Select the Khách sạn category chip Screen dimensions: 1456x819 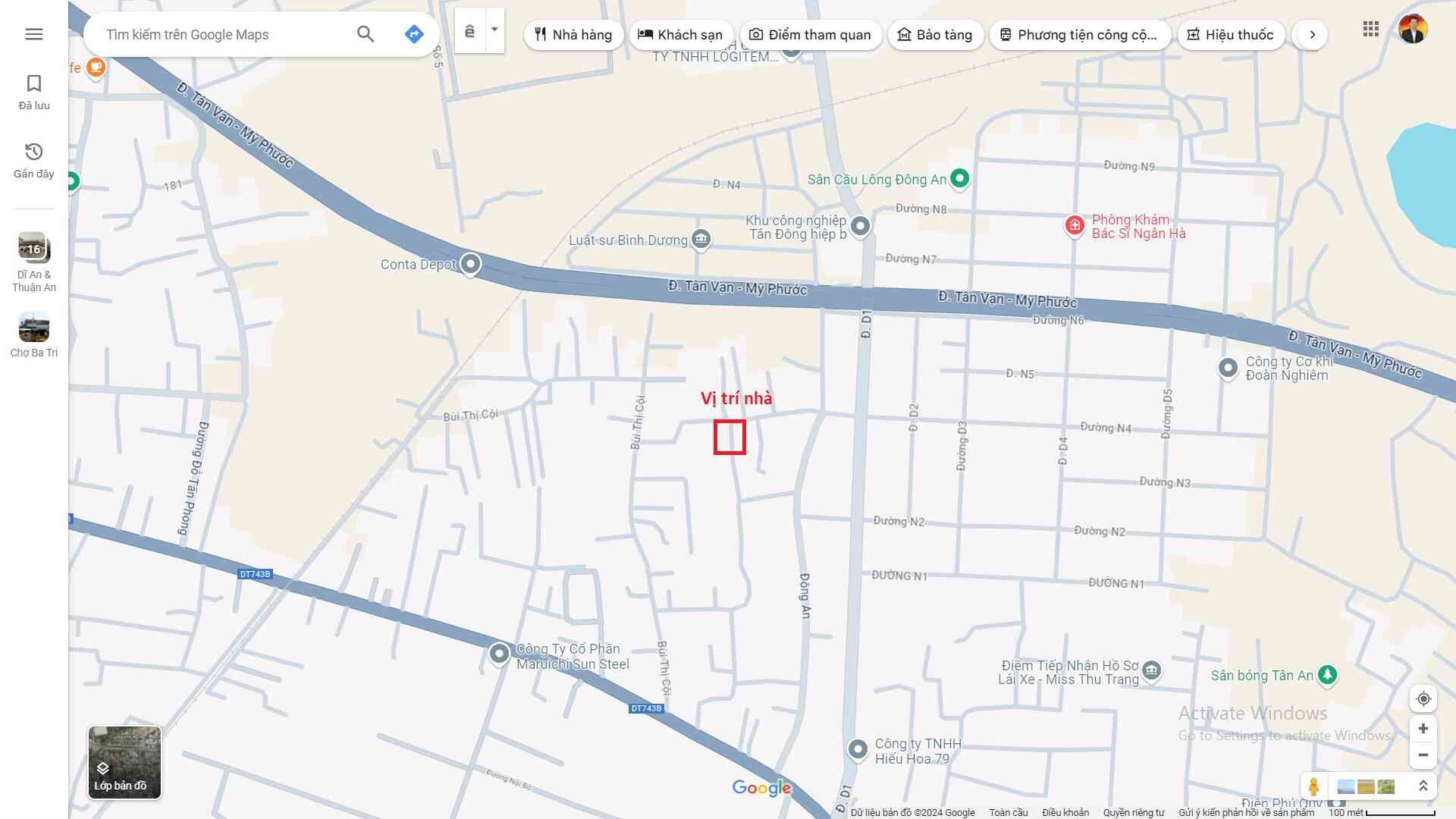tap(680, 35)
